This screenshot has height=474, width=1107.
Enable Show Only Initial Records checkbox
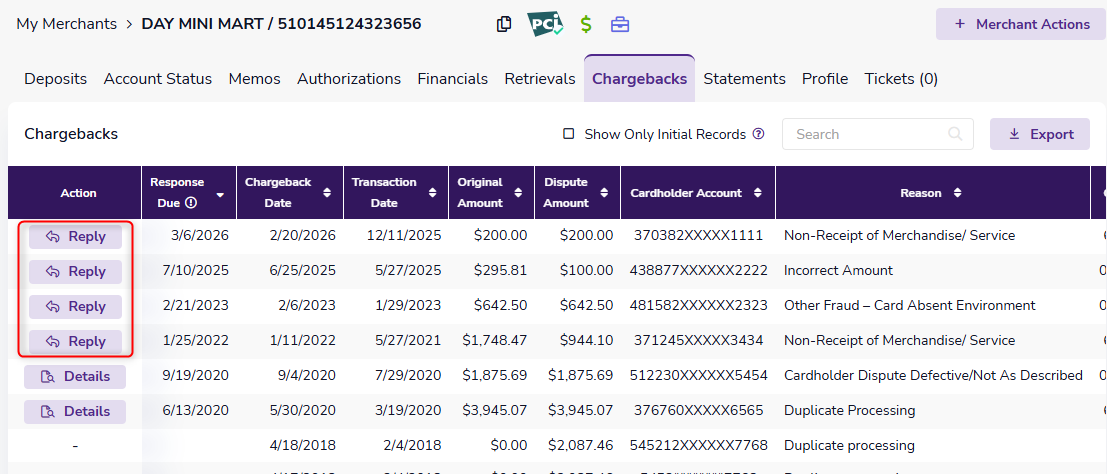click(x=569, y=134)
